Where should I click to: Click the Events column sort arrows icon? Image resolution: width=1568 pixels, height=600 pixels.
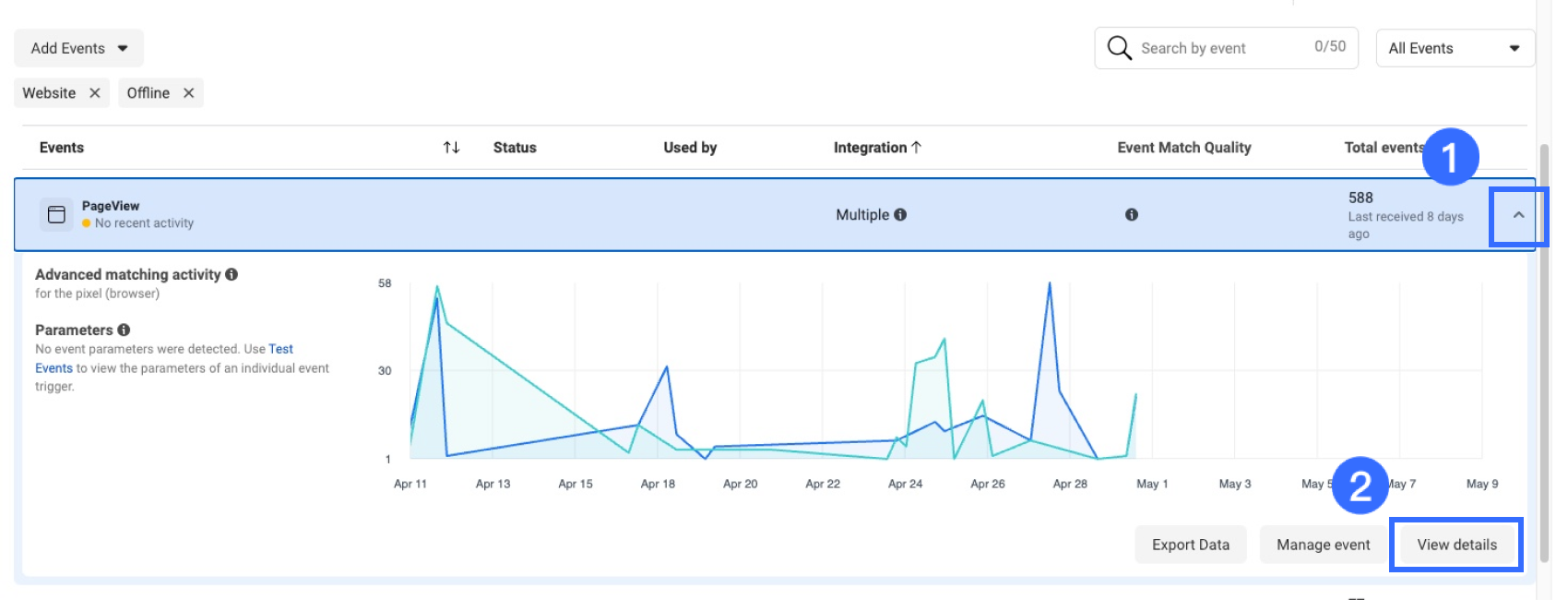click(x=451, y=148)
